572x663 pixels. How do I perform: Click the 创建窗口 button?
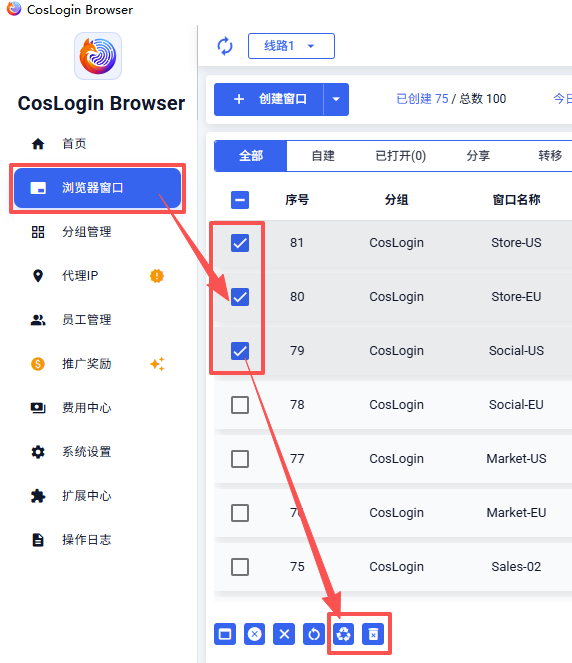[x=269, y=99]
